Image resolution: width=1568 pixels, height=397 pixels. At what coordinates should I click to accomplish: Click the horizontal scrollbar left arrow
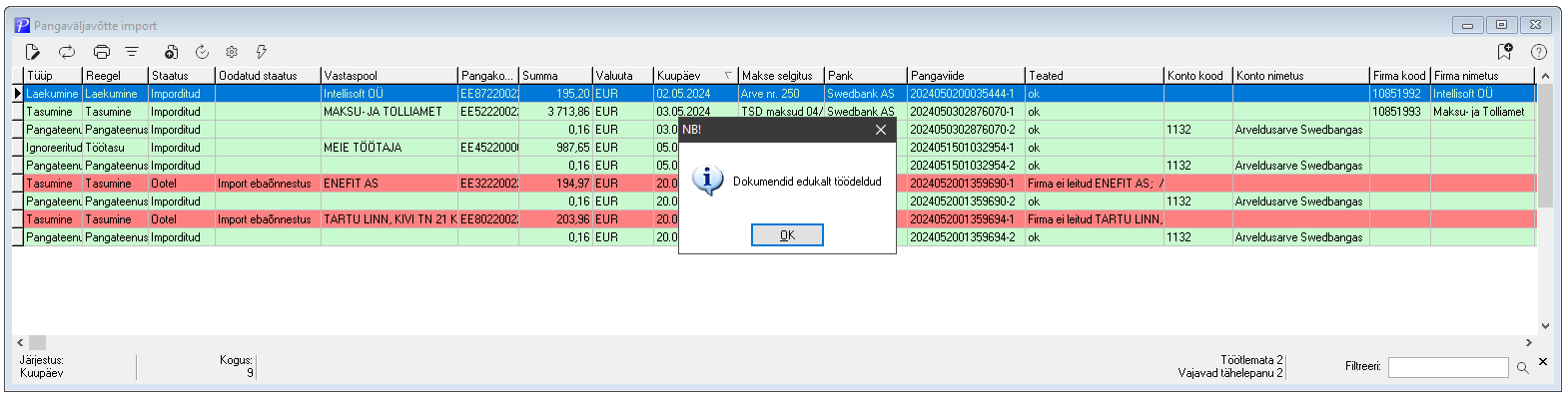point(20,342)
